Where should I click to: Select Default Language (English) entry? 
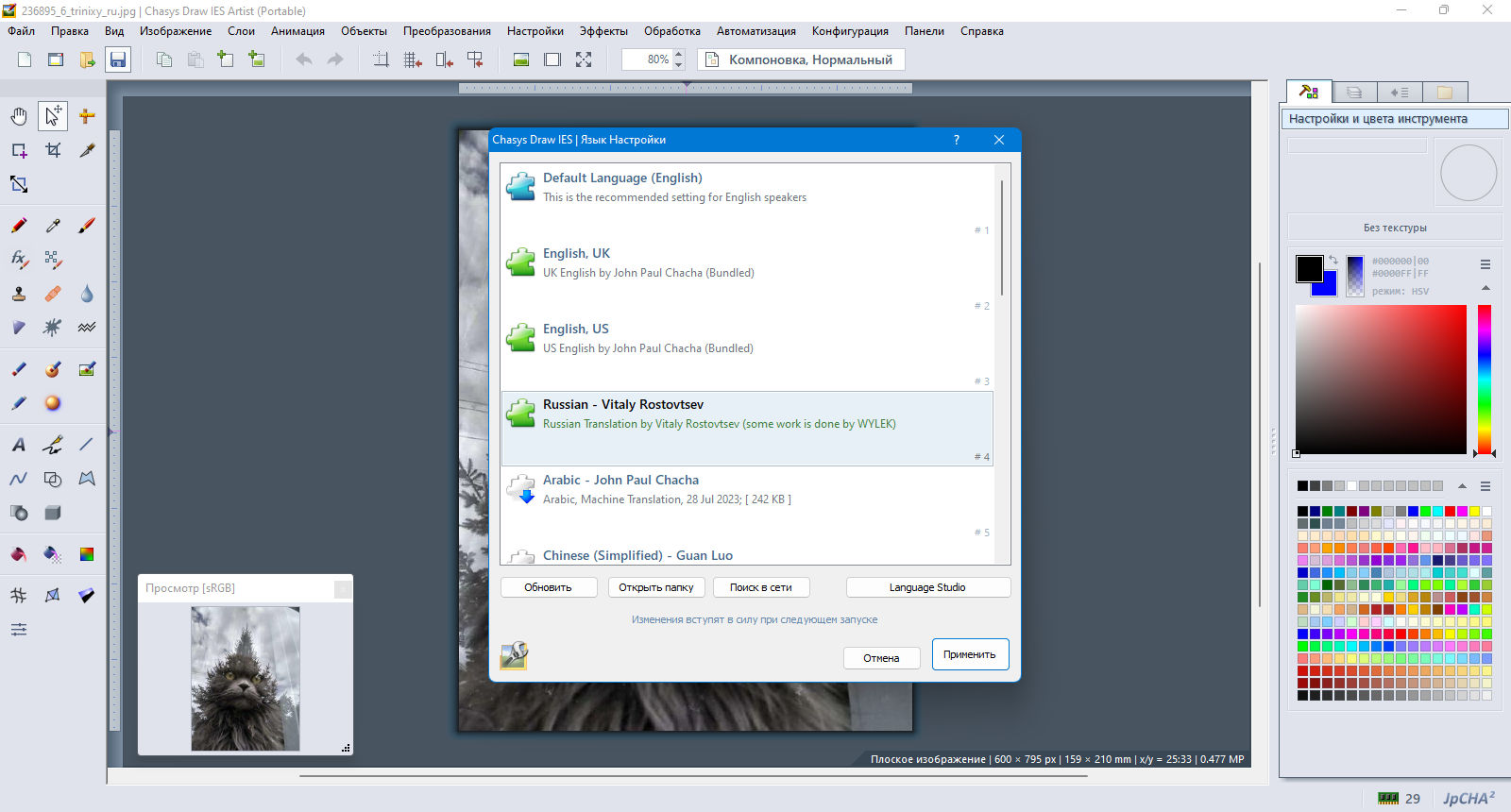click(x=747, y=202)
